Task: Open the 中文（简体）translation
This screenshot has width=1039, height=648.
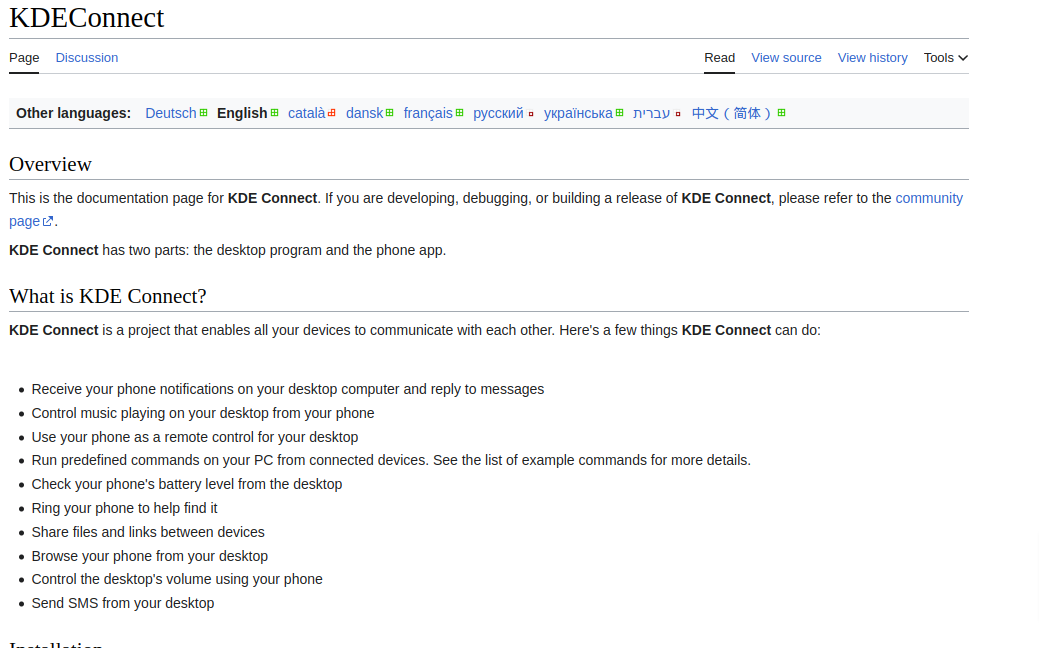Action: pos(732,113)
